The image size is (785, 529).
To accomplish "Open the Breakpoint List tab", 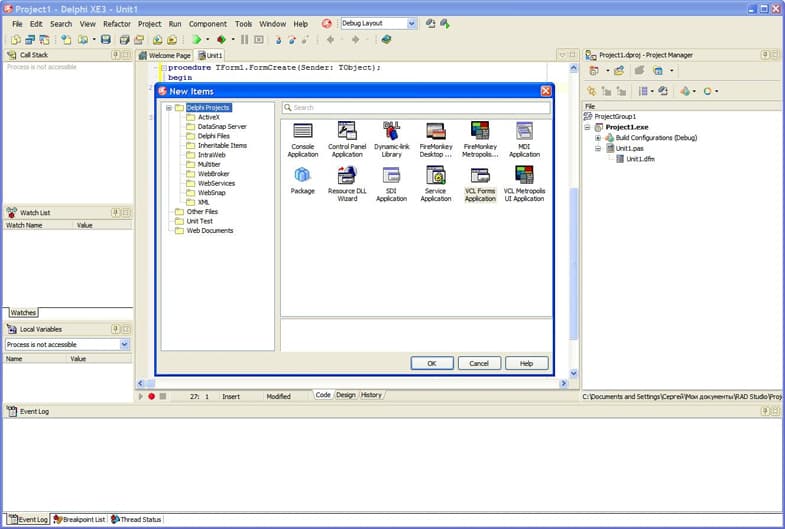I will click(79, 519).
